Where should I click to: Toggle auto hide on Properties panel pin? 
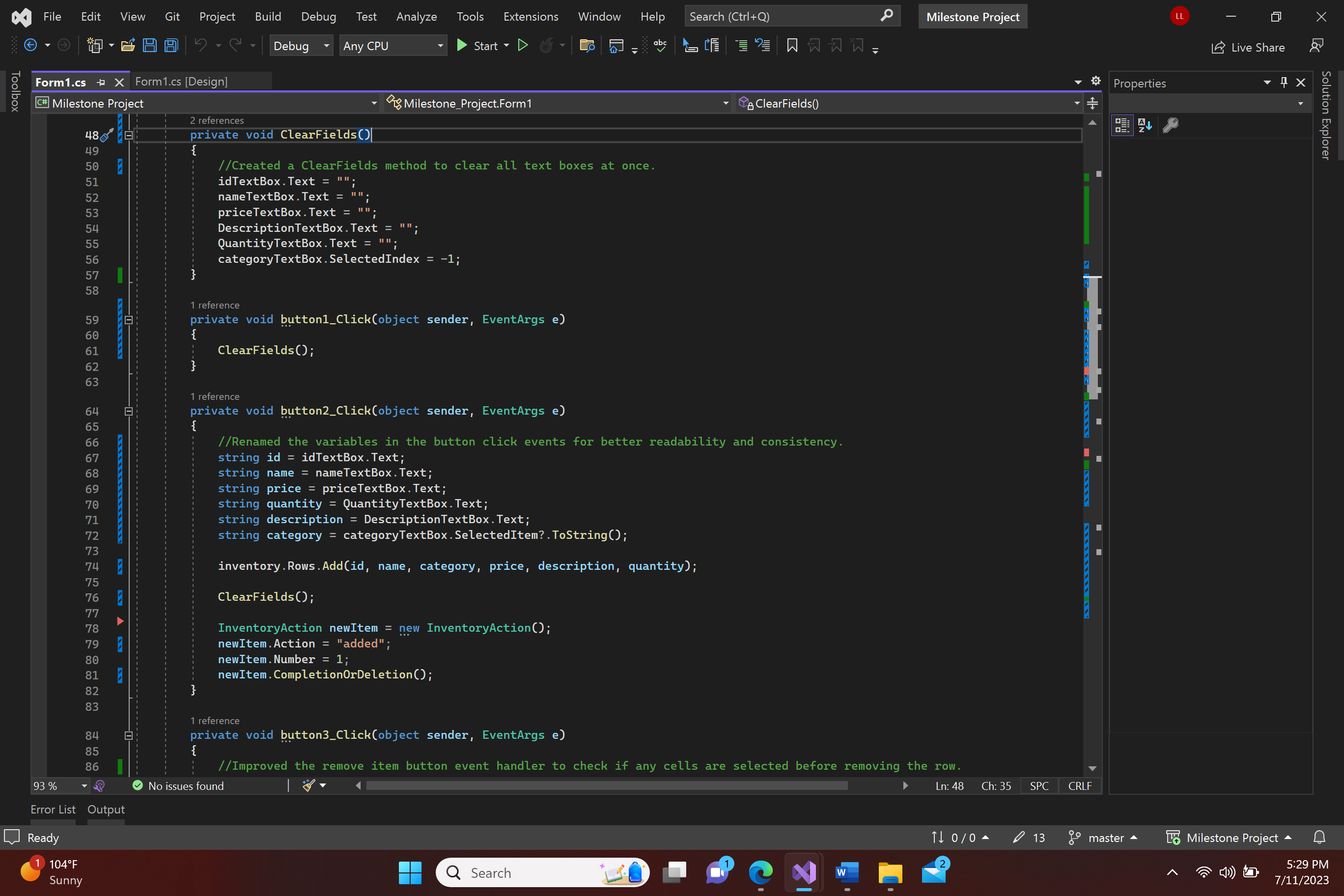(1284, 83)
